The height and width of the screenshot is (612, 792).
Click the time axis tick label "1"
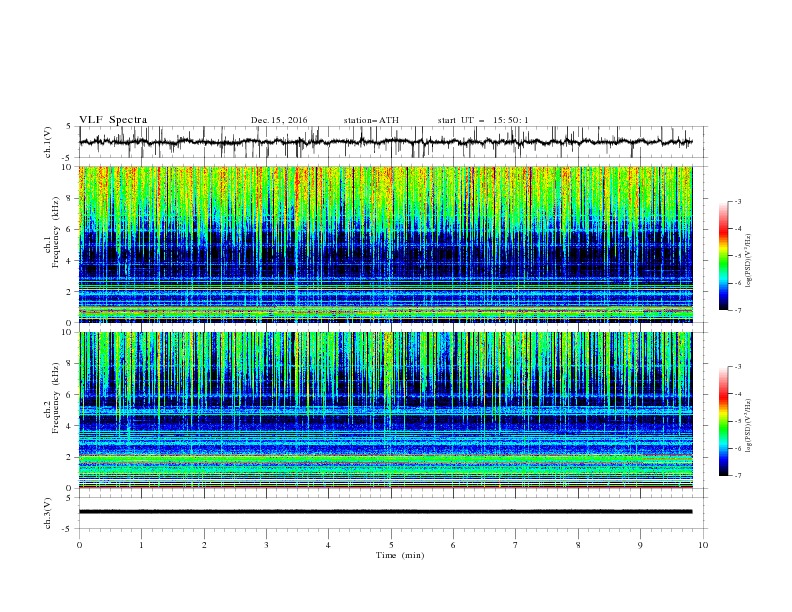click(141, 545)
